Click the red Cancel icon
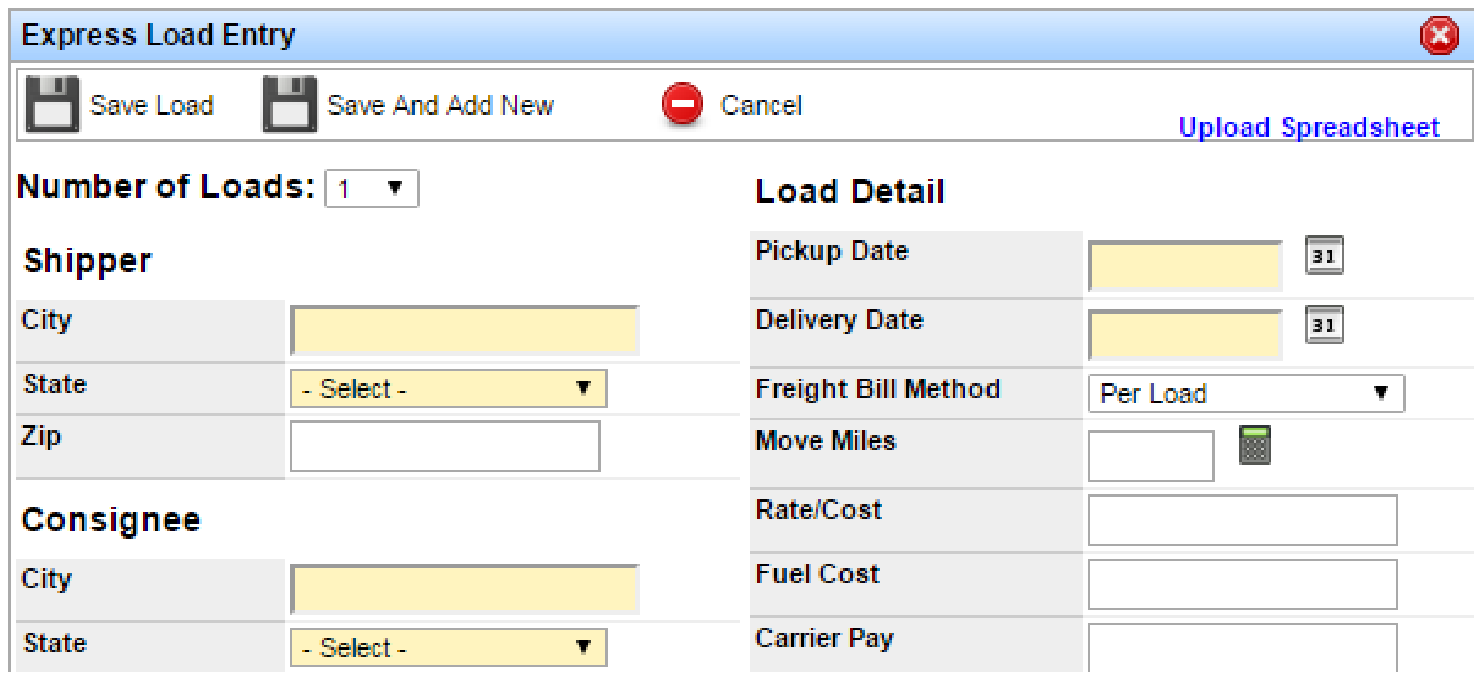 click(x=683, y=105)
